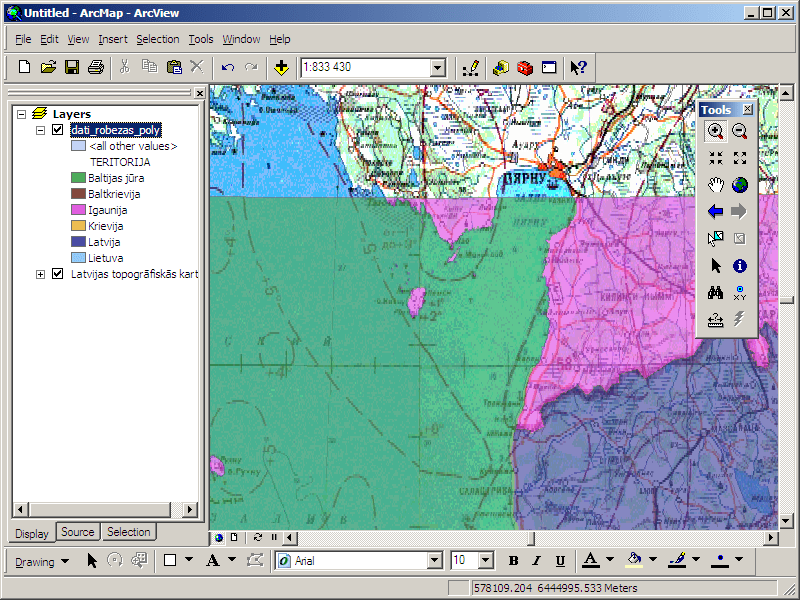Viewport: 800px width, 600px height.
Task: Click the map's vertical scroll down arrow
Action: click(x=786, y=521)
